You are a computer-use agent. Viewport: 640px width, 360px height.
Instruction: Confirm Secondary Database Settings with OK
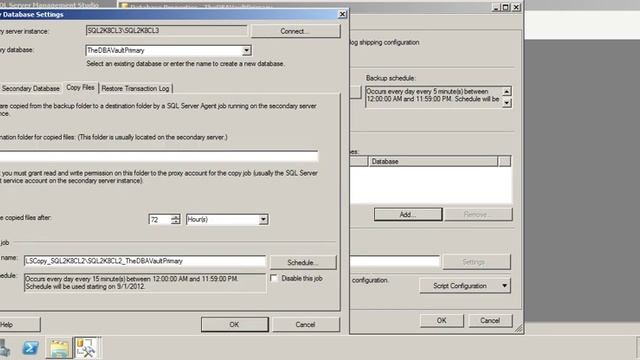click(234, 324)
